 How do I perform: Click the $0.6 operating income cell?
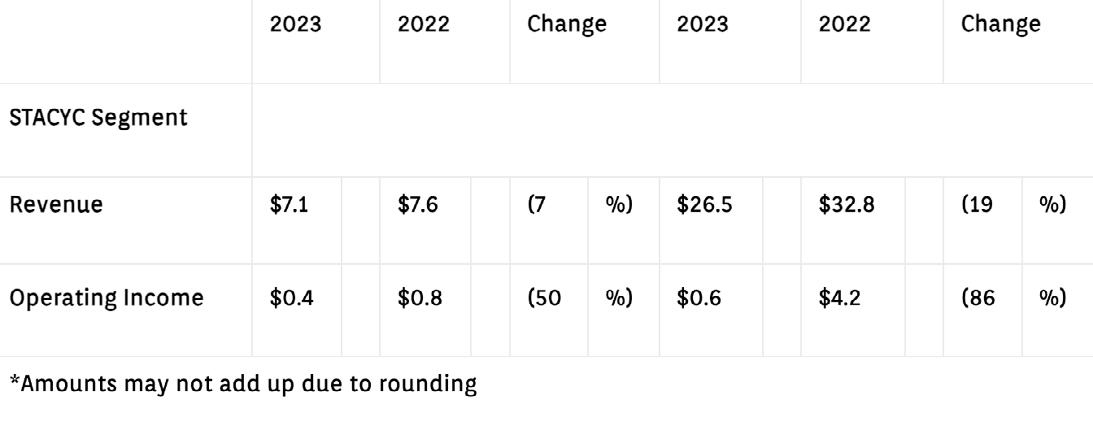point(699,298)
